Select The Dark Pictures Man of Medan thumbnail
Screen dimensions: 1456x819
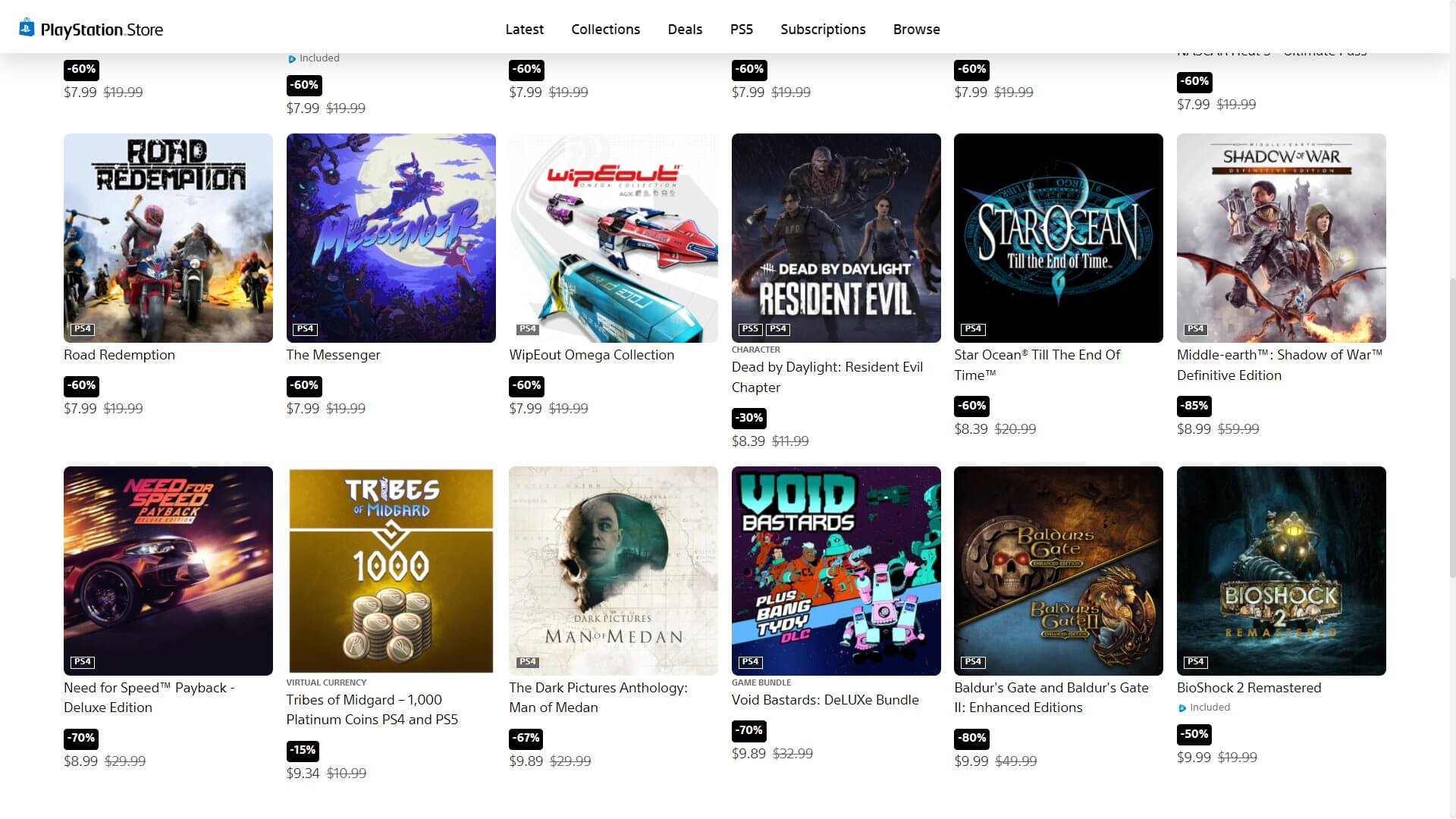click(x=613, y=571)
